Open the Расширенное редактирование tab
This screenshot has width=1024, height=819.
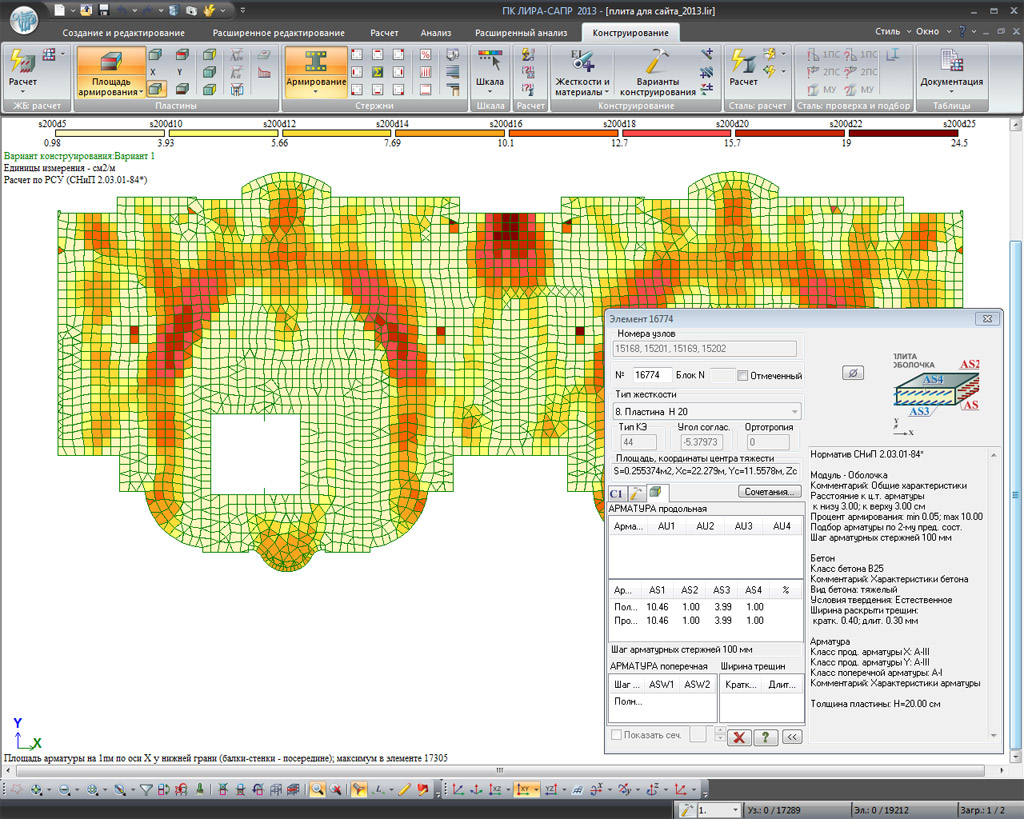coord(278,33)
